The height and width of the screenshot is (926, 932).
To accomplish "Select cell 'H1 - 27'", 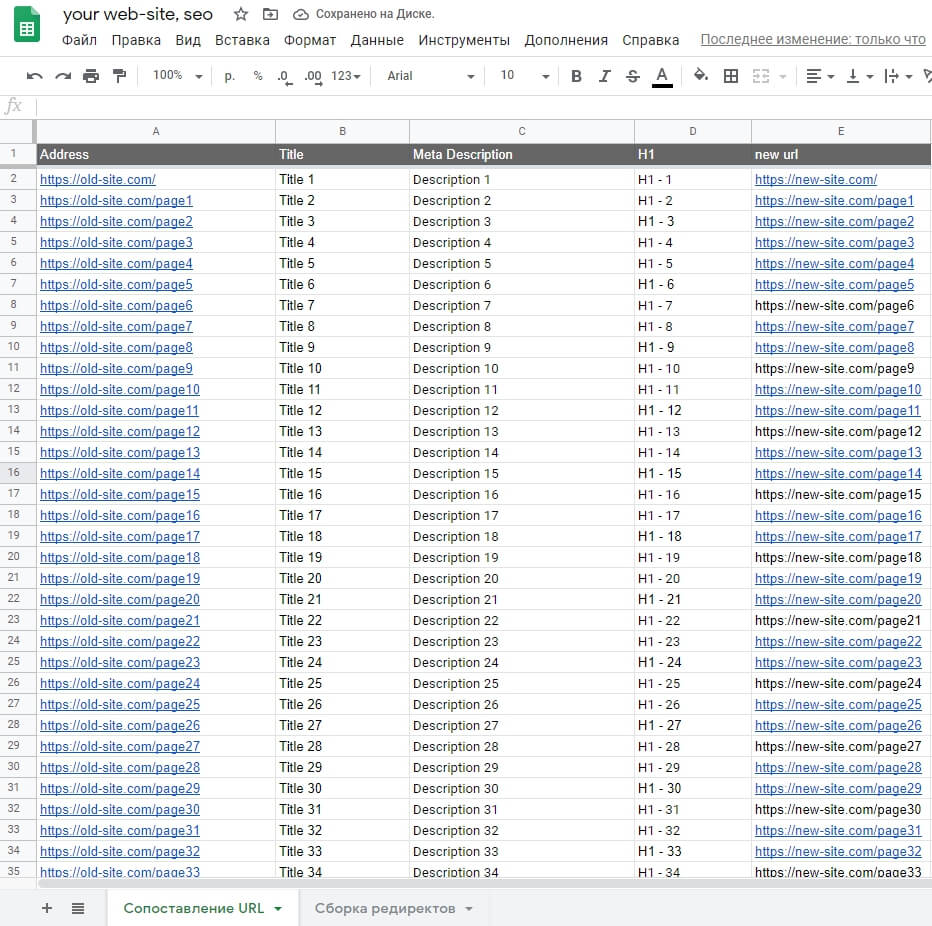I will click(x=692, y=726).
